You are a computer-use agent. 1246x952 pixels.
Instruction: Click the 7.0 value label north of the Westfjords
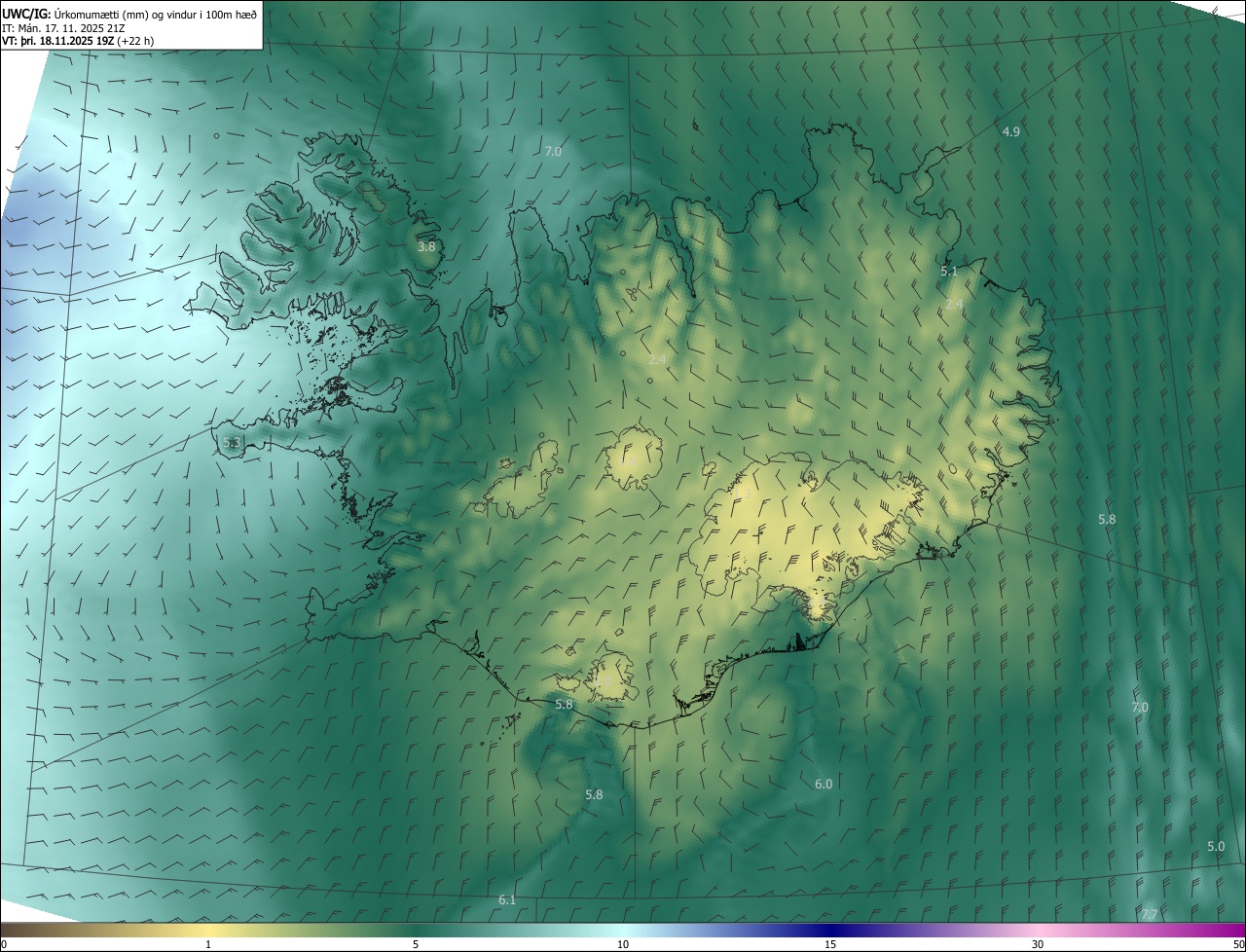click(553, 152)
